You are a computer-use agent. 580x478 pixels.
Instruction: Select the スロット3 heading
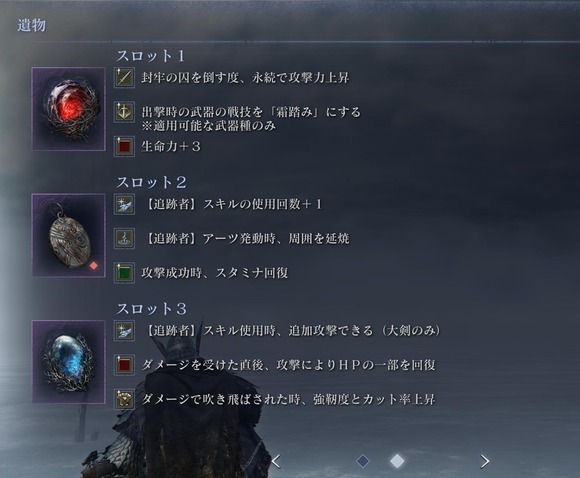151,309
